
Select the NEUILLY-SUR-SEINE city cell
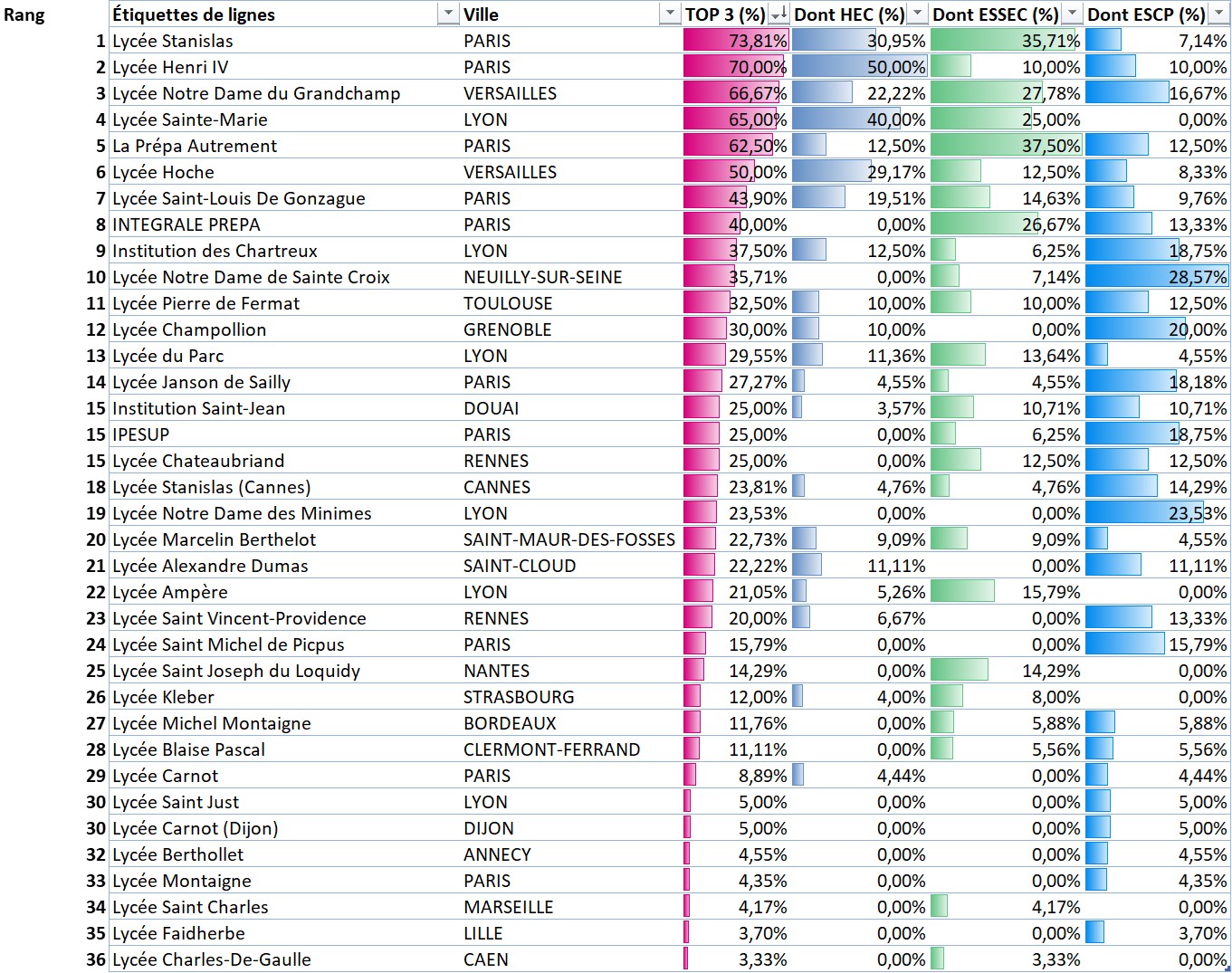point(542,277)
